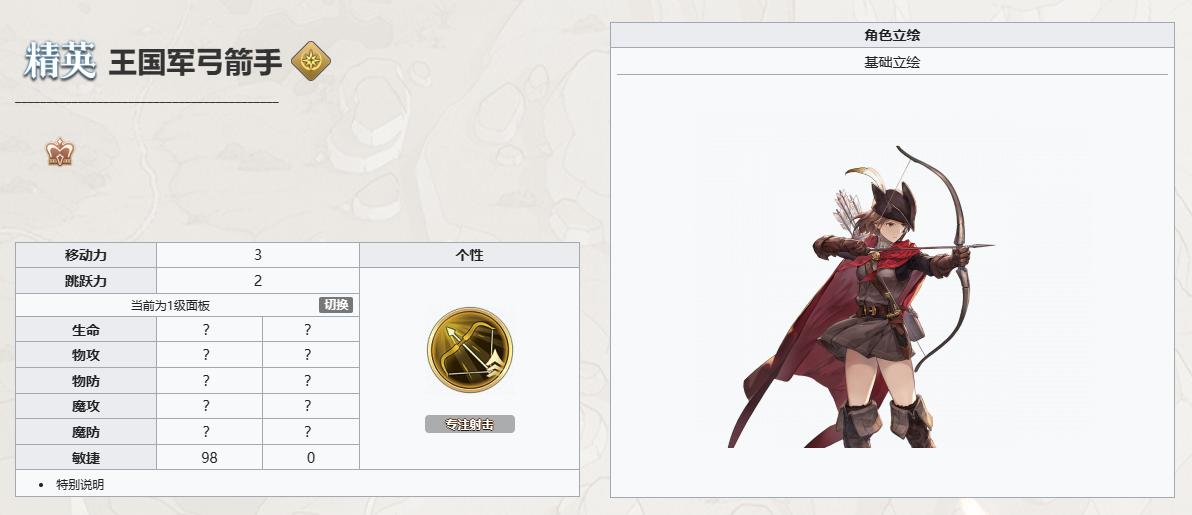Viewport: 1192px width, 515px height.
Task: Toggle stats panel with 切换 button
Action: pos(335,305)
